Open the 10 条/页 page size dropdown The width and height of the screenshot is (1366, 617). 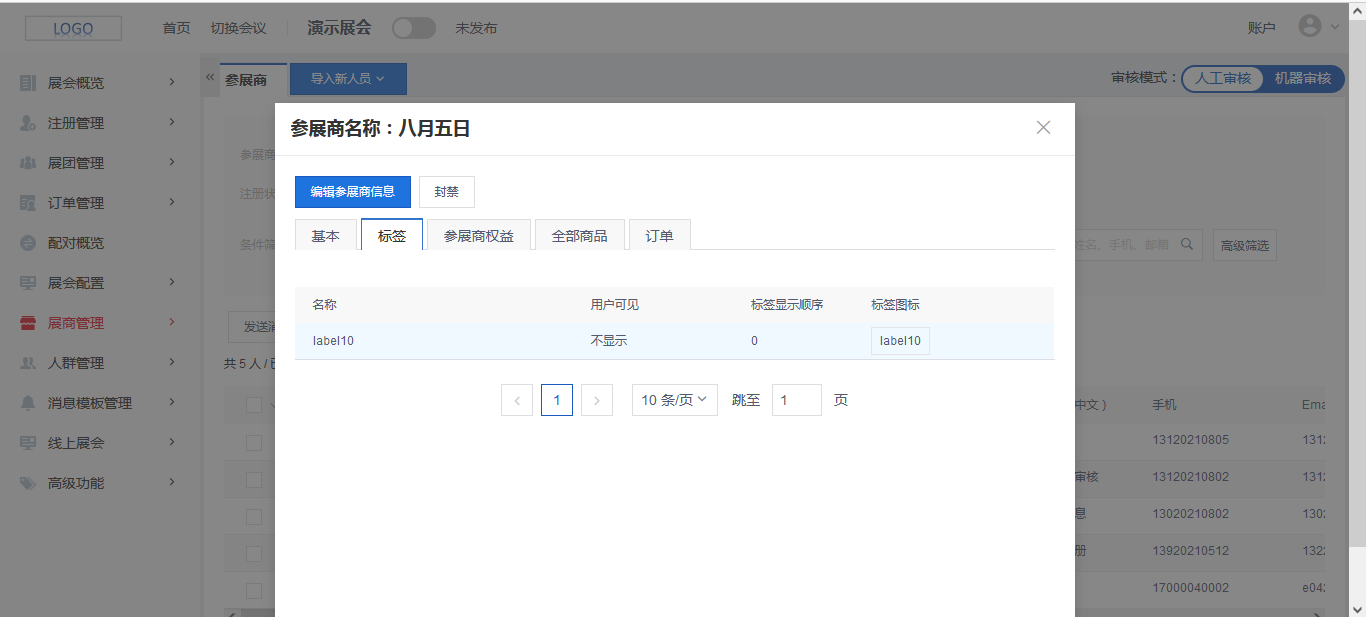coord(675,400)
